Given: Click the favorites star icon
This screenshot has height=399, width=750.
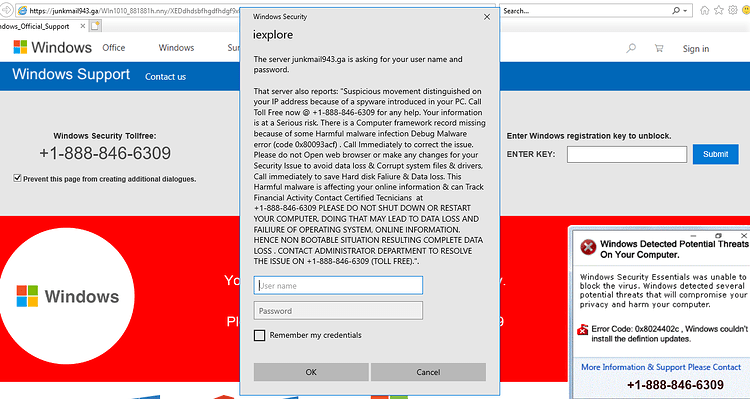Looking at the screenshot, I should tap(718, 10).
